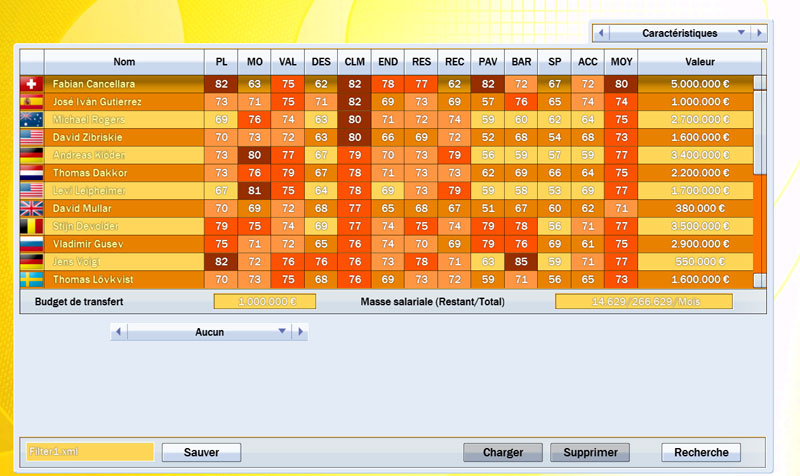800x476 pixels.
Task: Click the Russian flag next to Vladimir Gusev
Action: [x=31, y=244]
